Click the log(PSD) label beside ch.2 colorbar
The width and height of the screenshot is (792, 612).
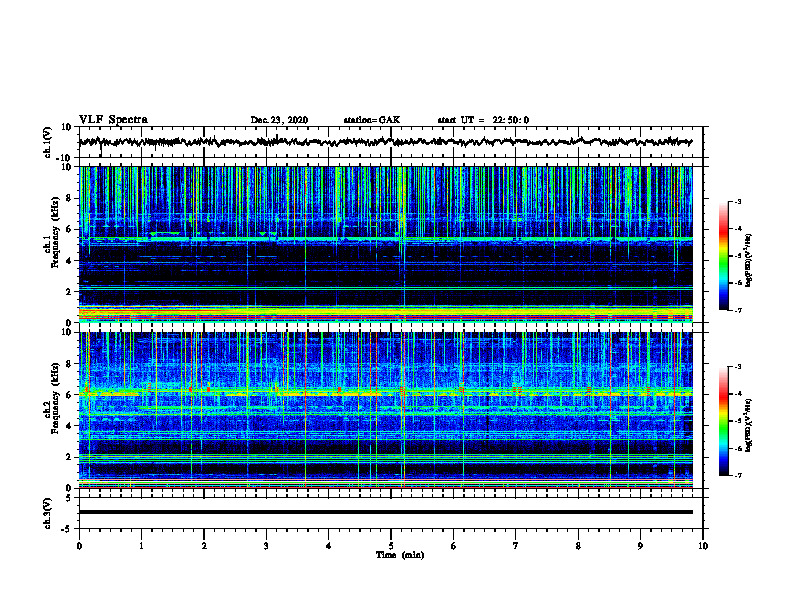749,425
